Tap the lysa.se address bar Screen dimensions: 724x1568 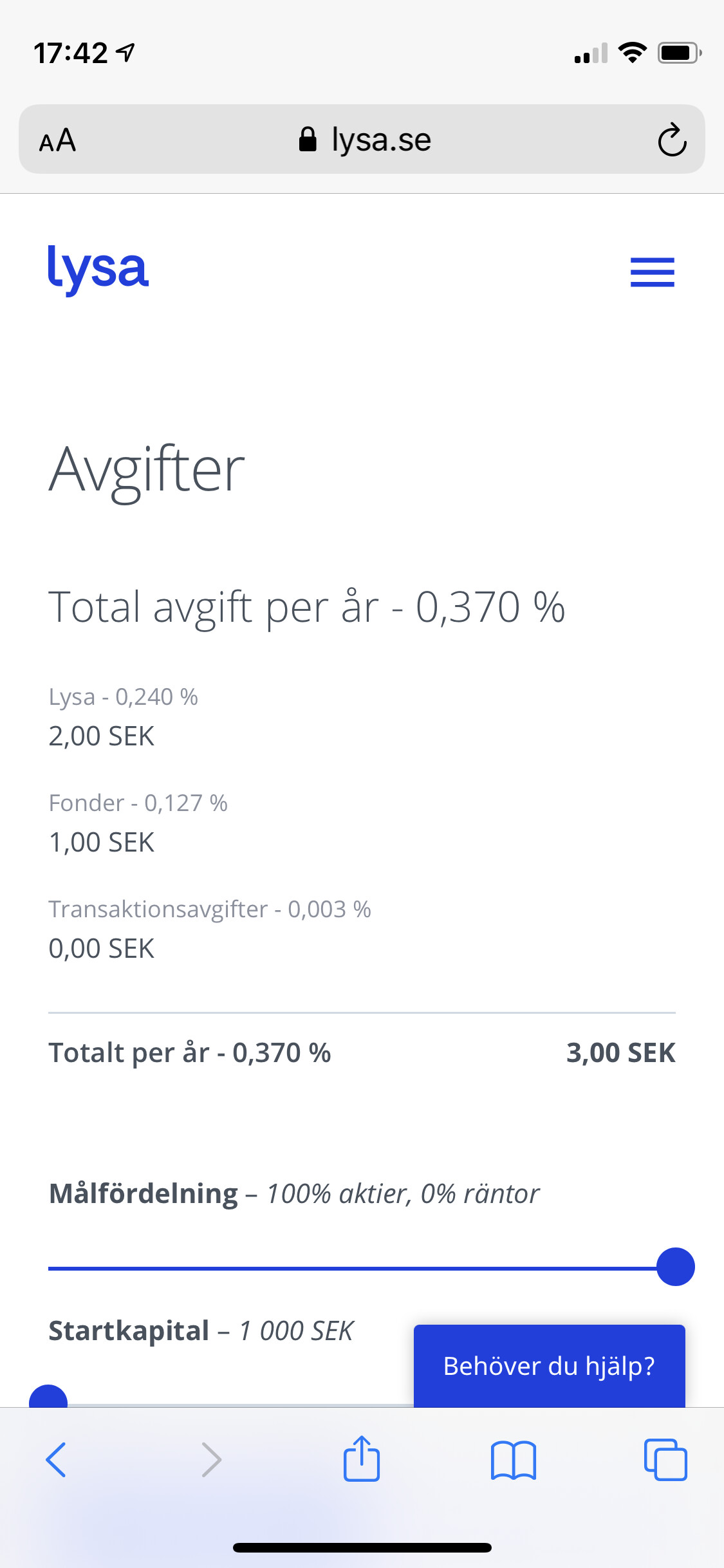(380, 140)
